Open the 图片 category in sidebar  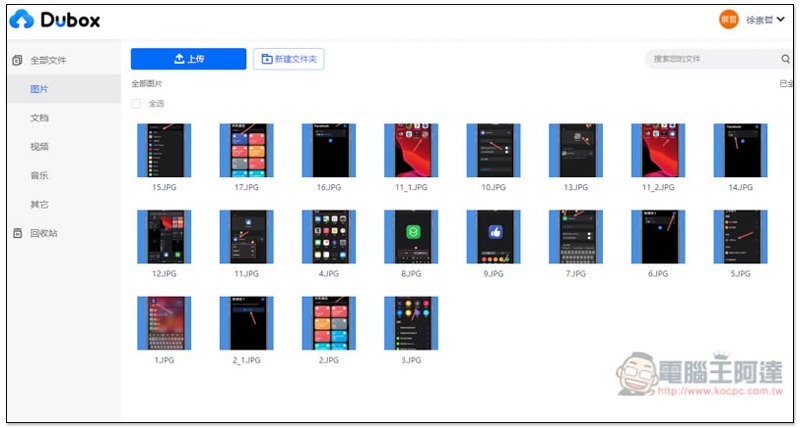(x=40, y=89)
